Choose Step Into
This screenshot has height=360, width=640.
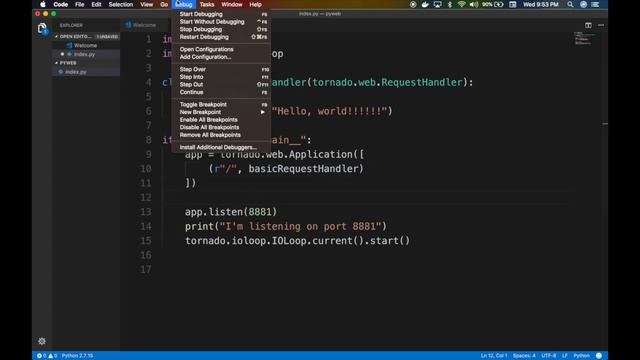coord(221,77)
